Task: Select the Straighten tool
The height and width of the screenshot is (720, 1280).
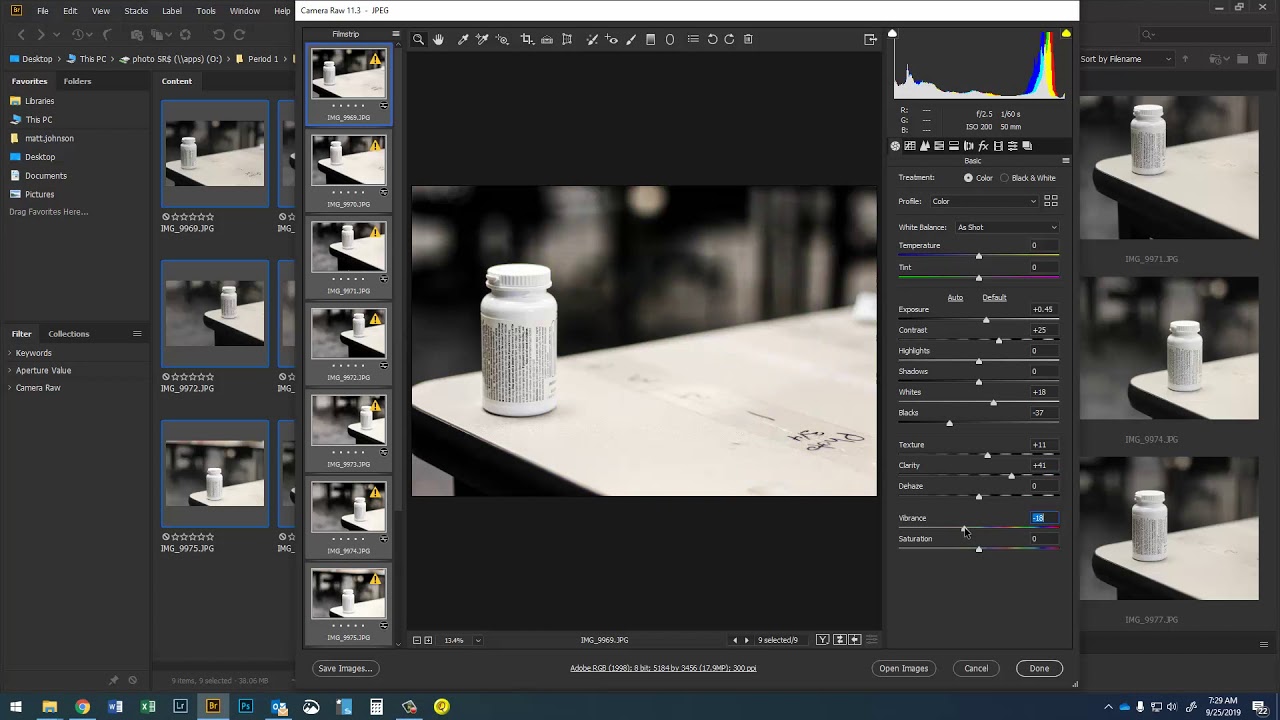Action: [x=547, y=39]
